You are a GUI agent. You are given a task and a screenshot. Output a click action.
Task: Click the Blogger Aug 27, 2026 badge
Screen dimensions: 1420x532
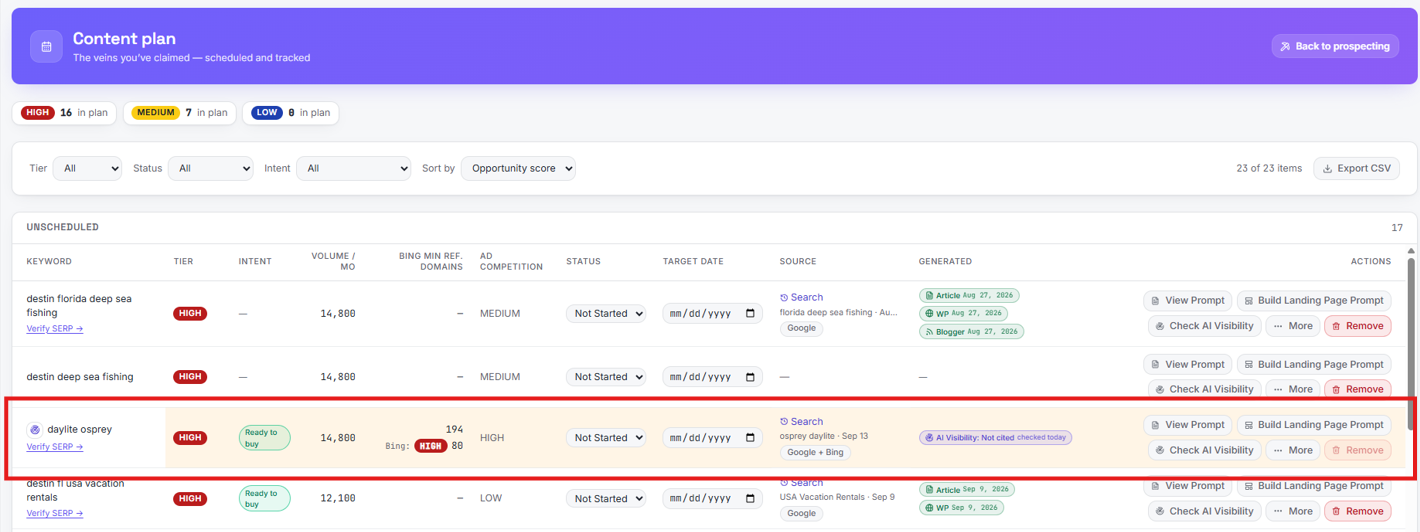coord(971,331)
